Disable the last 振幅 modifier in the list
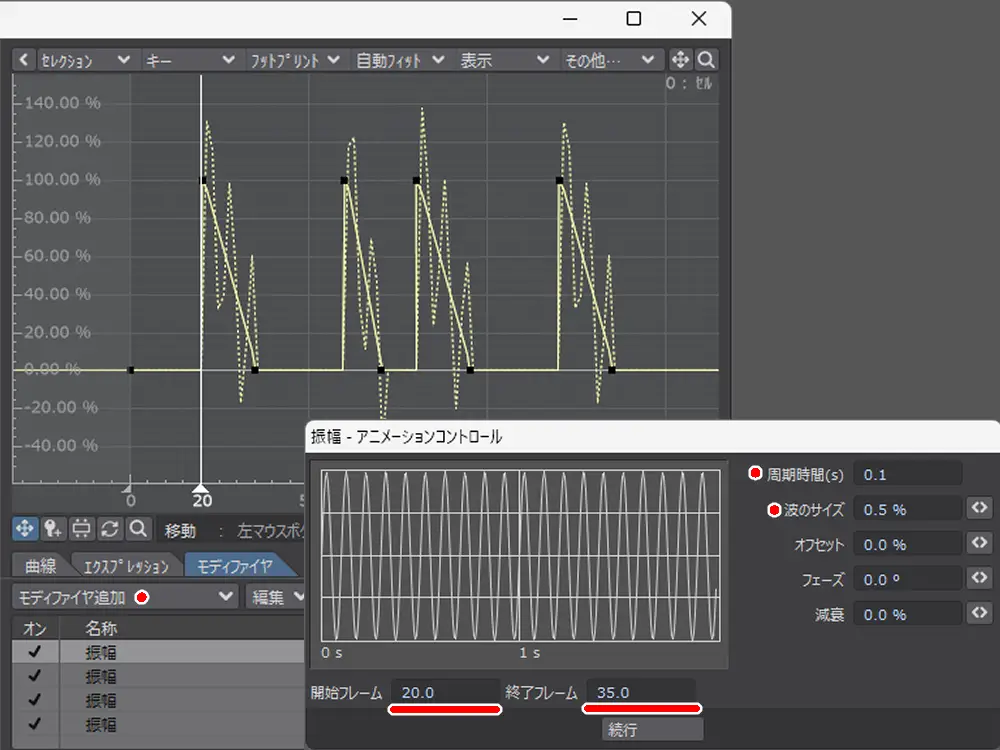Screen dimensions: 1000x750 [x=35, y=724]
